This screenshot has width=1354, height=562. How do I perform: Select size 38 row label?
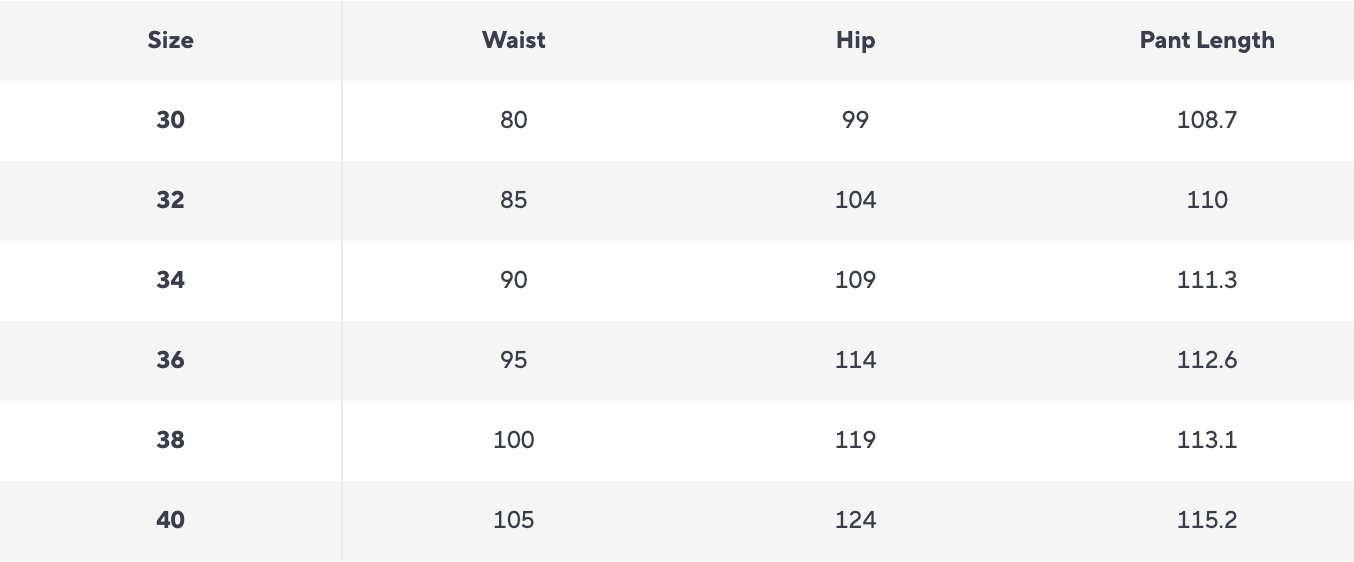coord(170,440)
